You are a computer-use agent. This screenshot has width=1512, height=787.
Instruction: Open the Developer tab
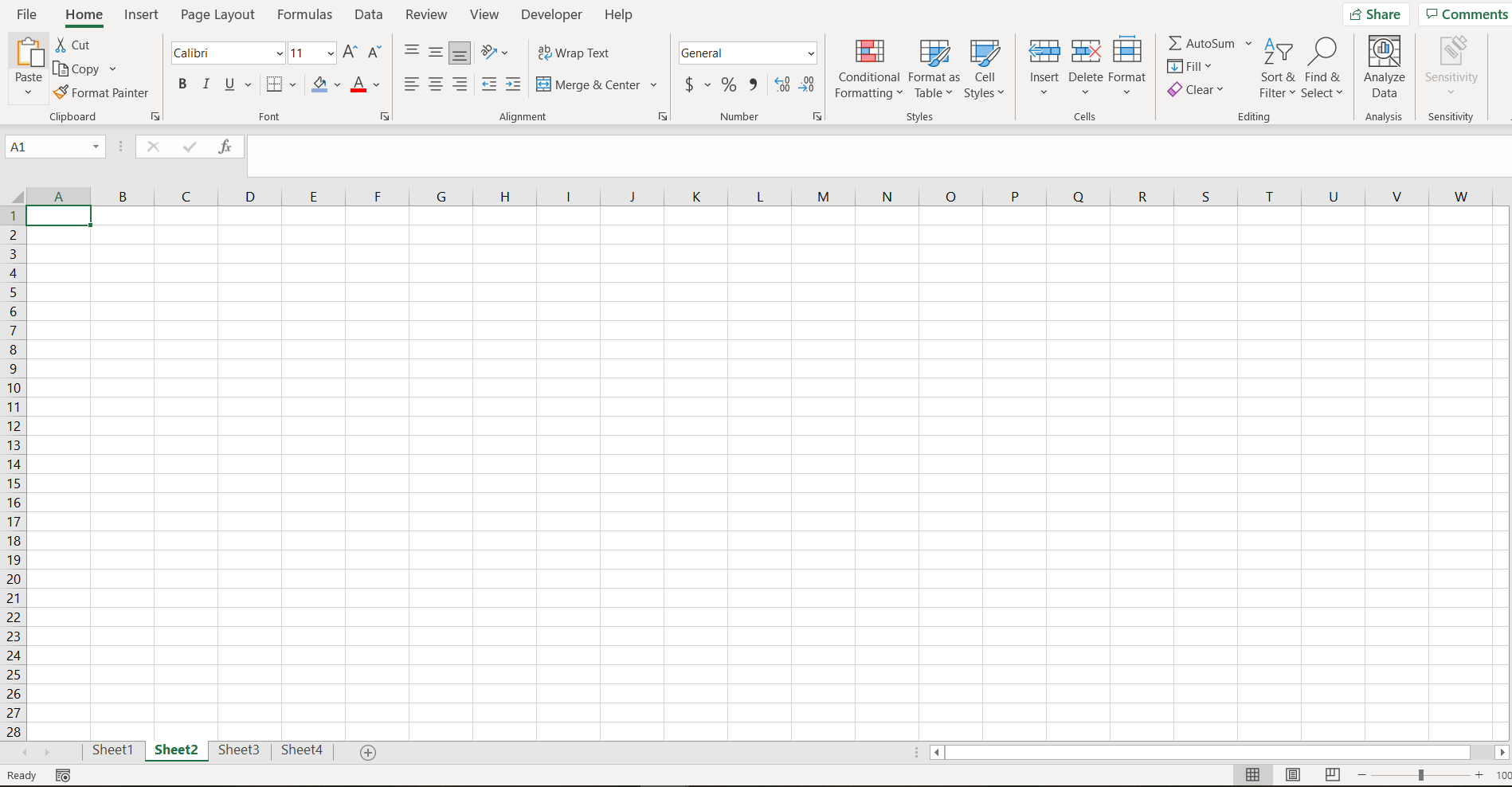551,14
